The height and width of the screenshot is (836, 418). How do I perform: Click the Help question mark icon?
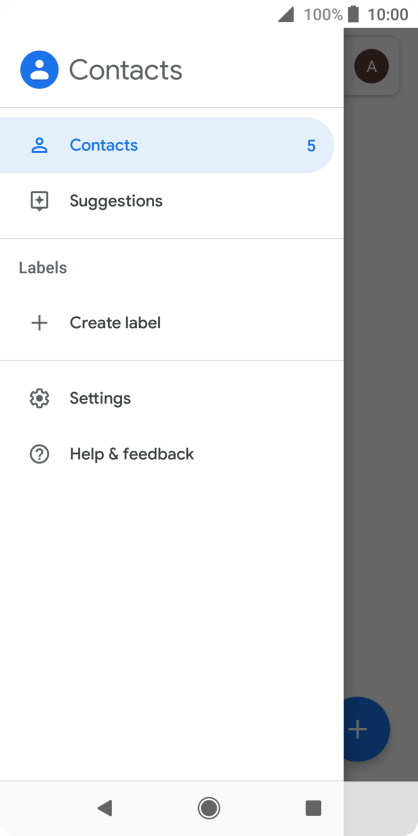(39, 454)
